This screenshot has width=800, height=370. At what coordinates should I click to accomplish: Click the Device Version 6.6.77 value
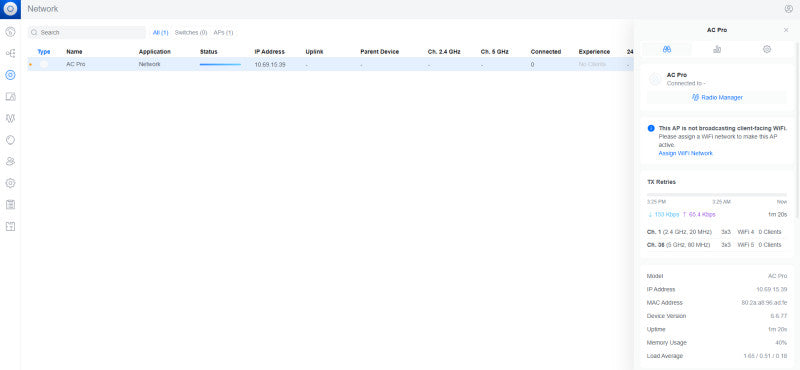pos(779,316)
